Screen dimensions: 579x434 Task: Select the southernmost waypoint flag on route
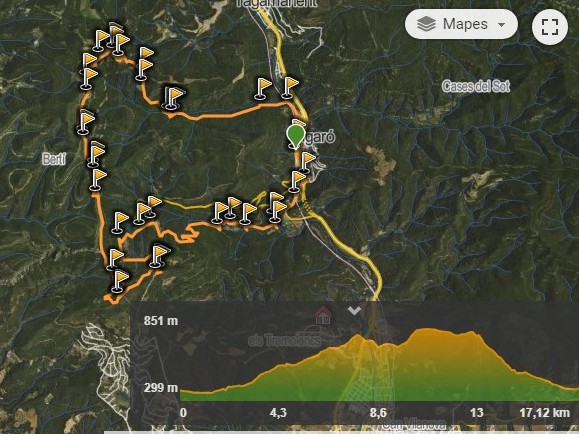pos(119,281)
